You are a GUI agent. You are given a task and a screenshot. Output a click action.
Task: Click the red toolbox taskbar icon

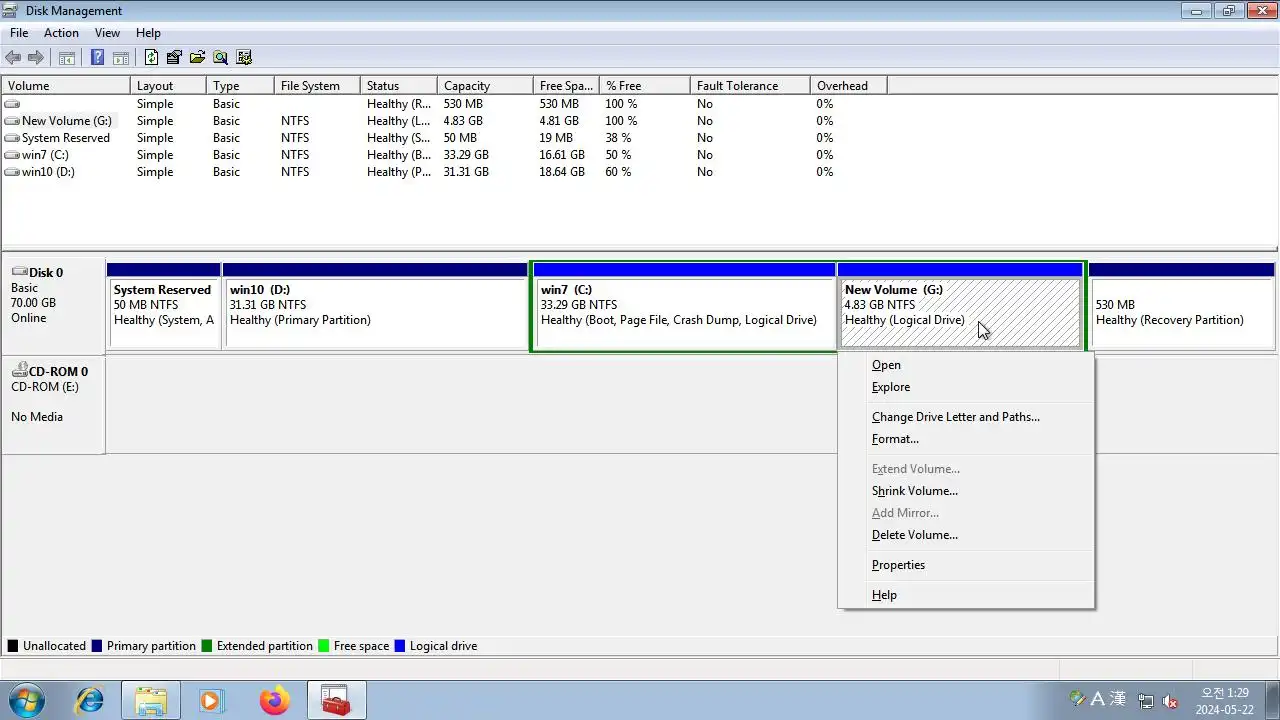coord(336,701)
